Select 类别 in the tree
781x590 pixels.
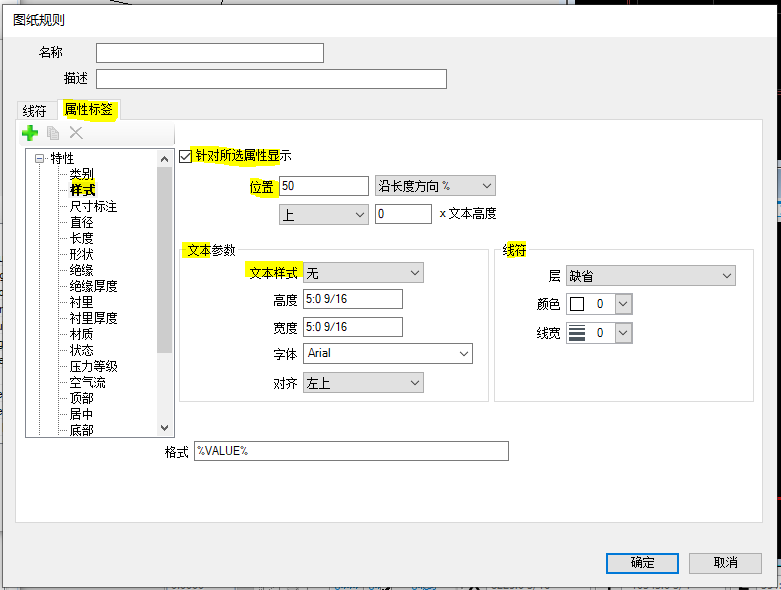pyautogui.click(x=81, y=174)
